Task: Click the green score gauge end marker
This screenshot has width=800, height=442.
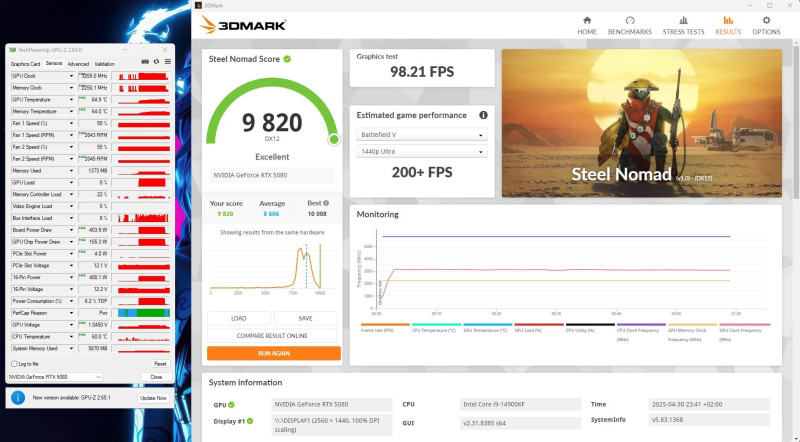Action: coord(334,139)
